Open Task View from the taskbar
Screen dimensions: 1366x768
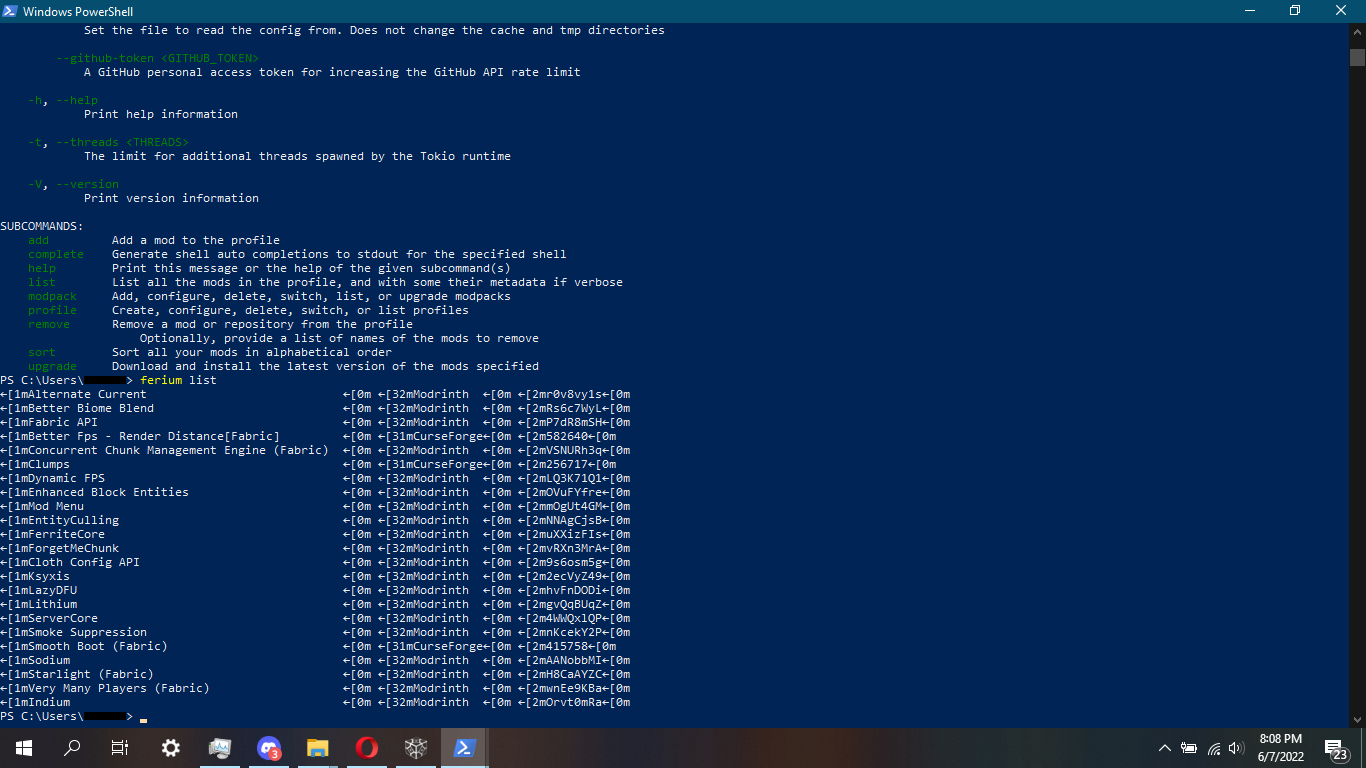point(119,747)
